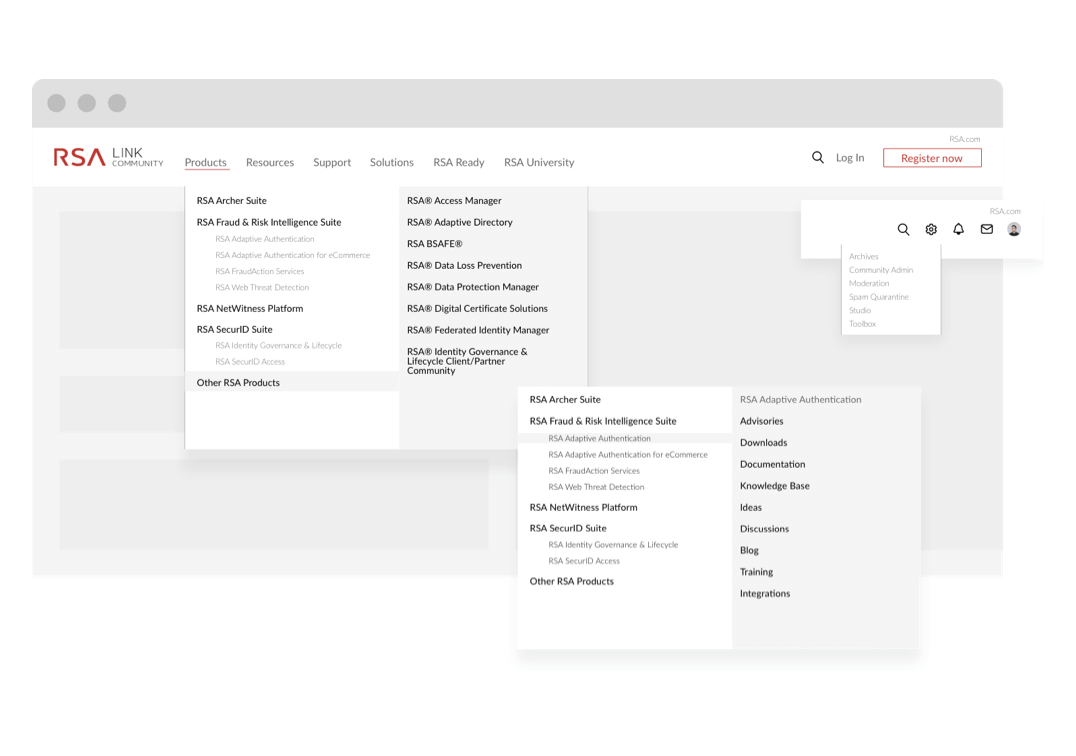
Task: Go to Downloads in the submenu
Action: [x=763, y=443]
